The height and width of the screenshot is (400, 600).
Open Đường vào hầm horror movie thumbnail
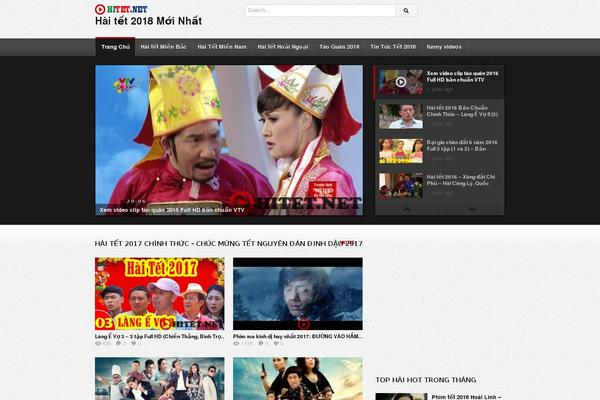click(298, 294)
